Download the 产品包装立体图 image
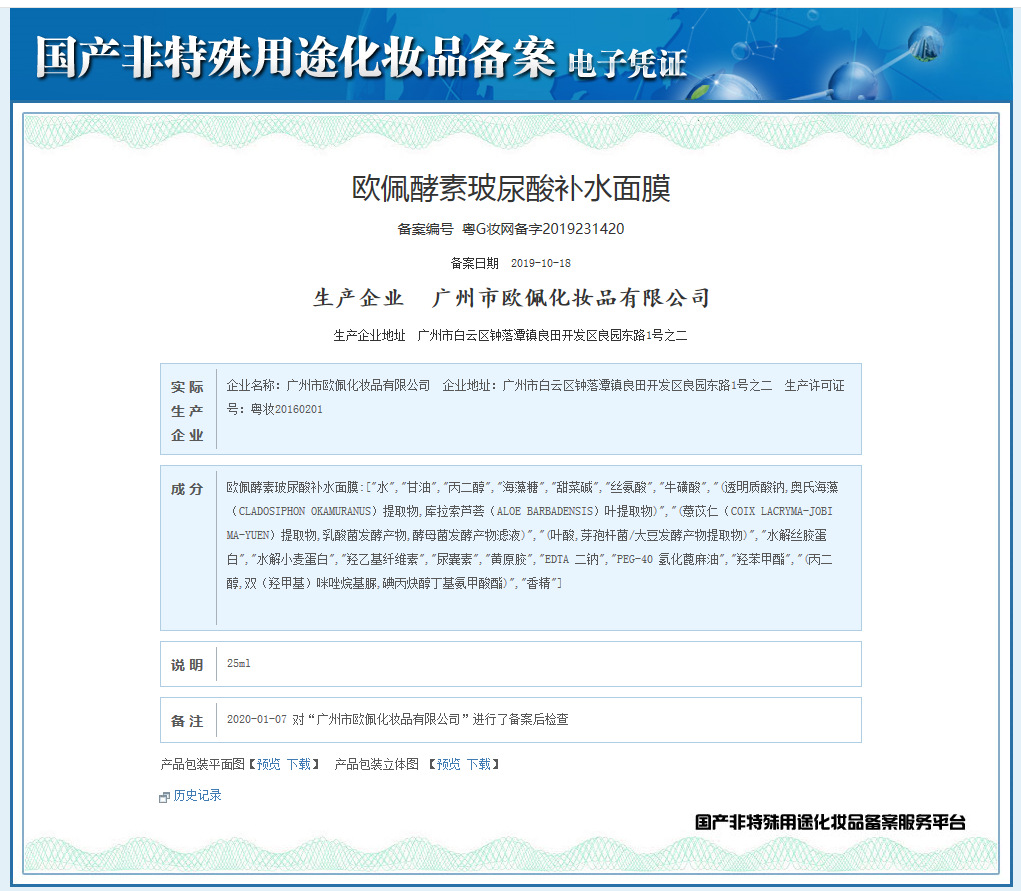Image resolution: width=1021 pixels, height=891 pixels. point(479,764)
